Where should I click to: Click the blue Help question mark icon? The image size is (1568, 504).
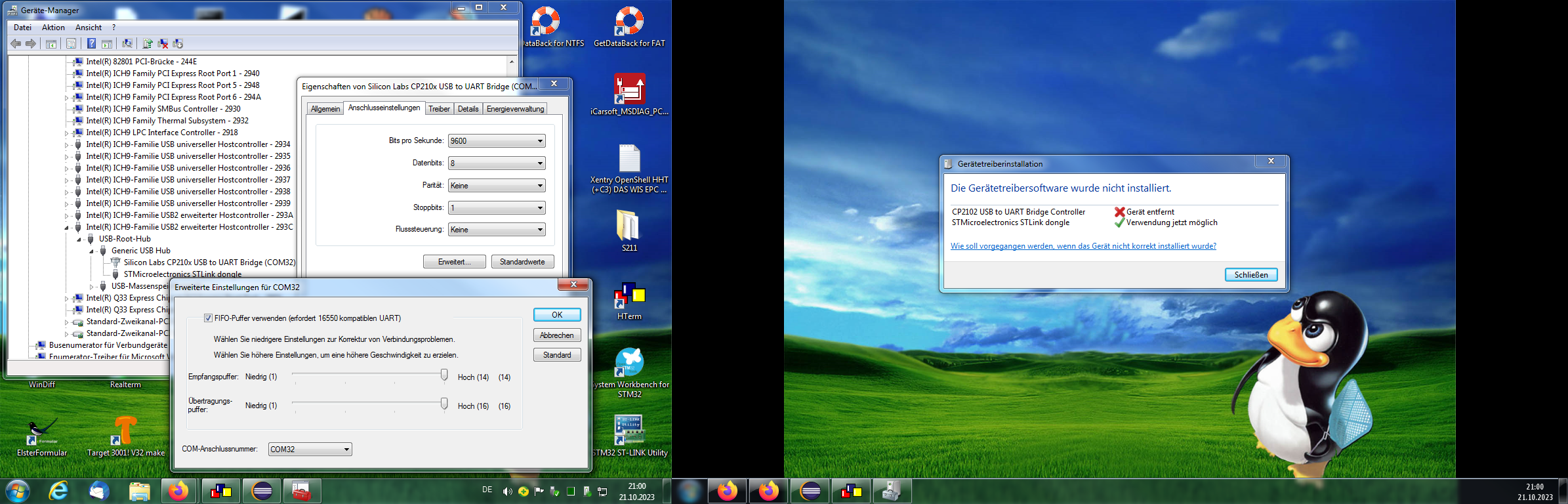pyautogui.click(x=92, y=43)
